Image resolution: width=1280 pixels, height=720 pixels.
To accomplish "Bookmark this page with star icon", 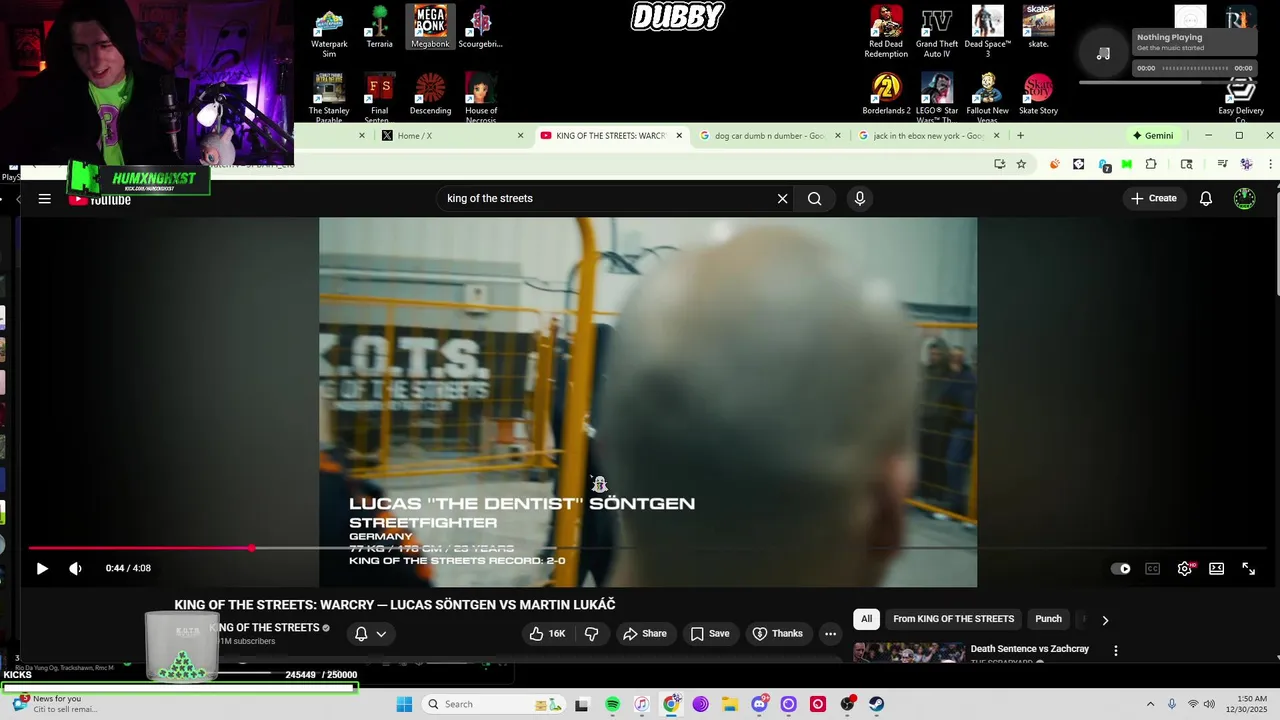I will pyautogui.click(x=1021, y=164).
